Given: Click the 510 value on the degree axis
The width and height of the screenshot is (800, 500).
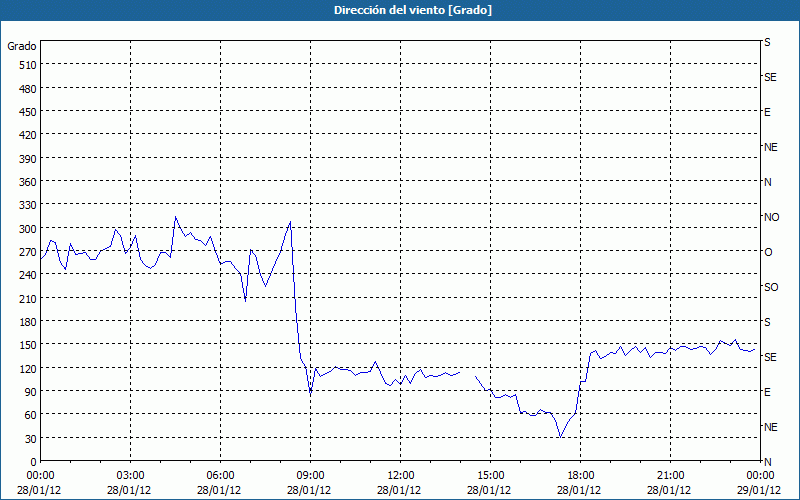Looking at the screenshot, I should 28,65.
